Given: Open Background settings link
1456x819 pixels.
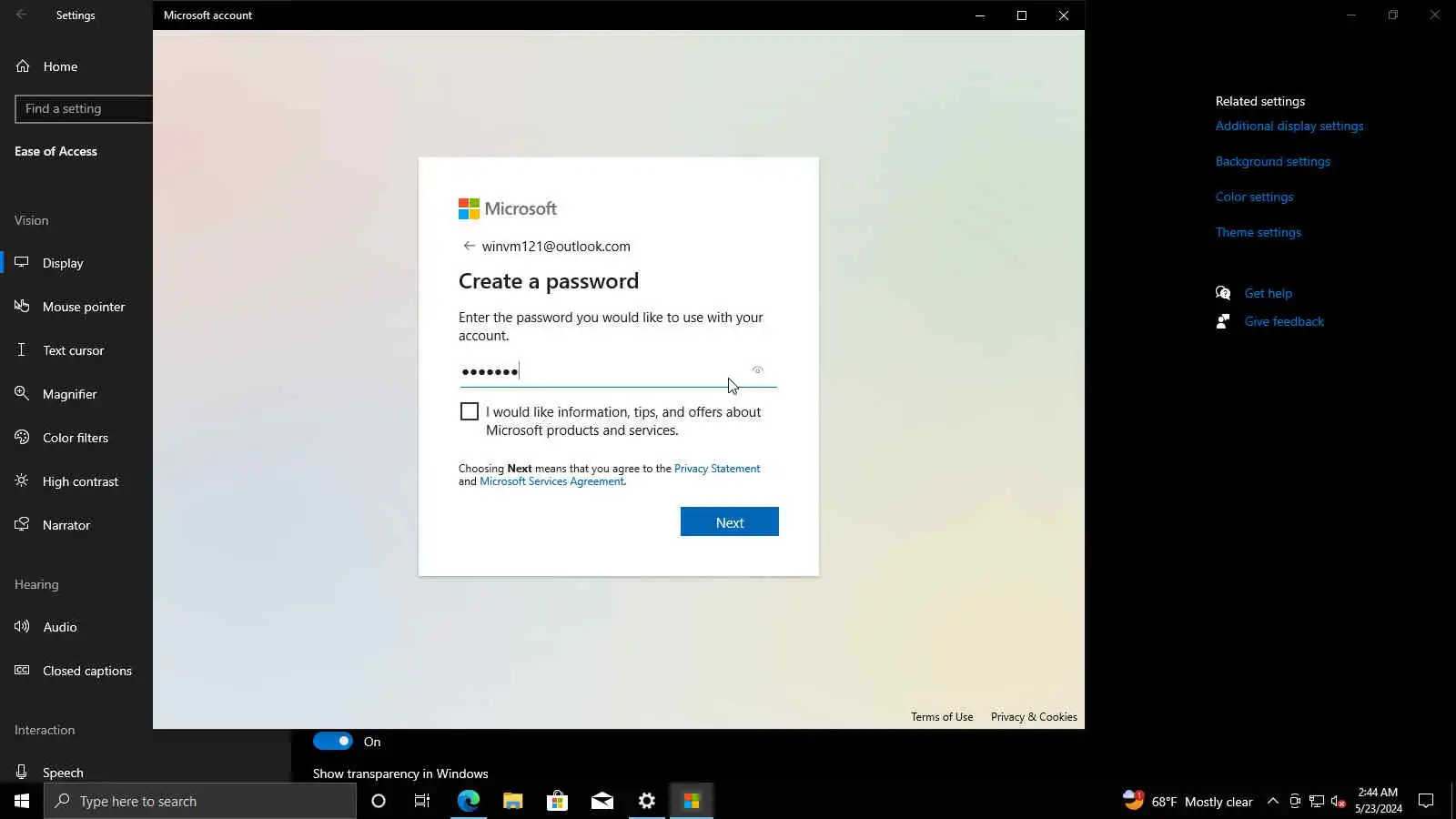Looking at the screenshot, I should pos(1273,161).
